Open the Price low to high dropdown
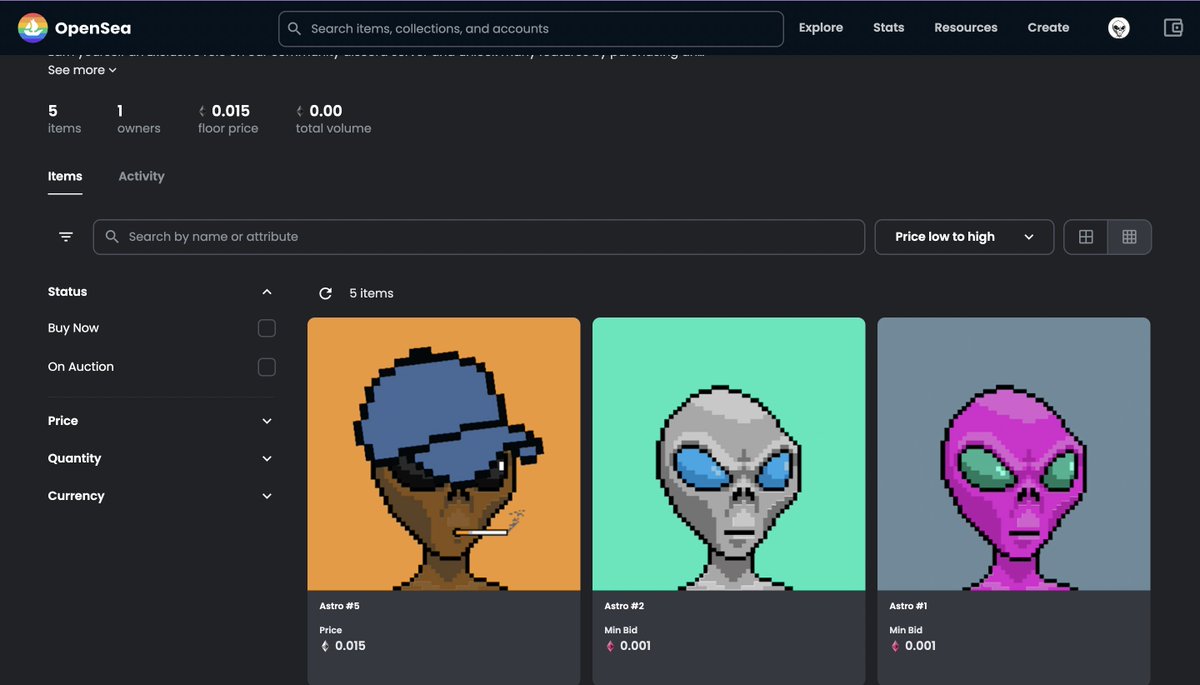Viewport: 1200px width, 685px height. click(964, 237)
